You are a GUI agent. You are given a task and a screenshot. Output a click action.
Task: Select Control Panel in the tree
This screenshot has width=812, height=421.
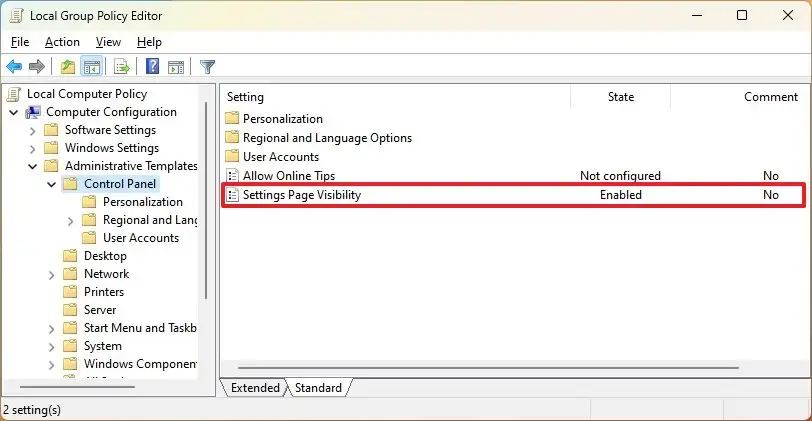click(x=120, y=184)
